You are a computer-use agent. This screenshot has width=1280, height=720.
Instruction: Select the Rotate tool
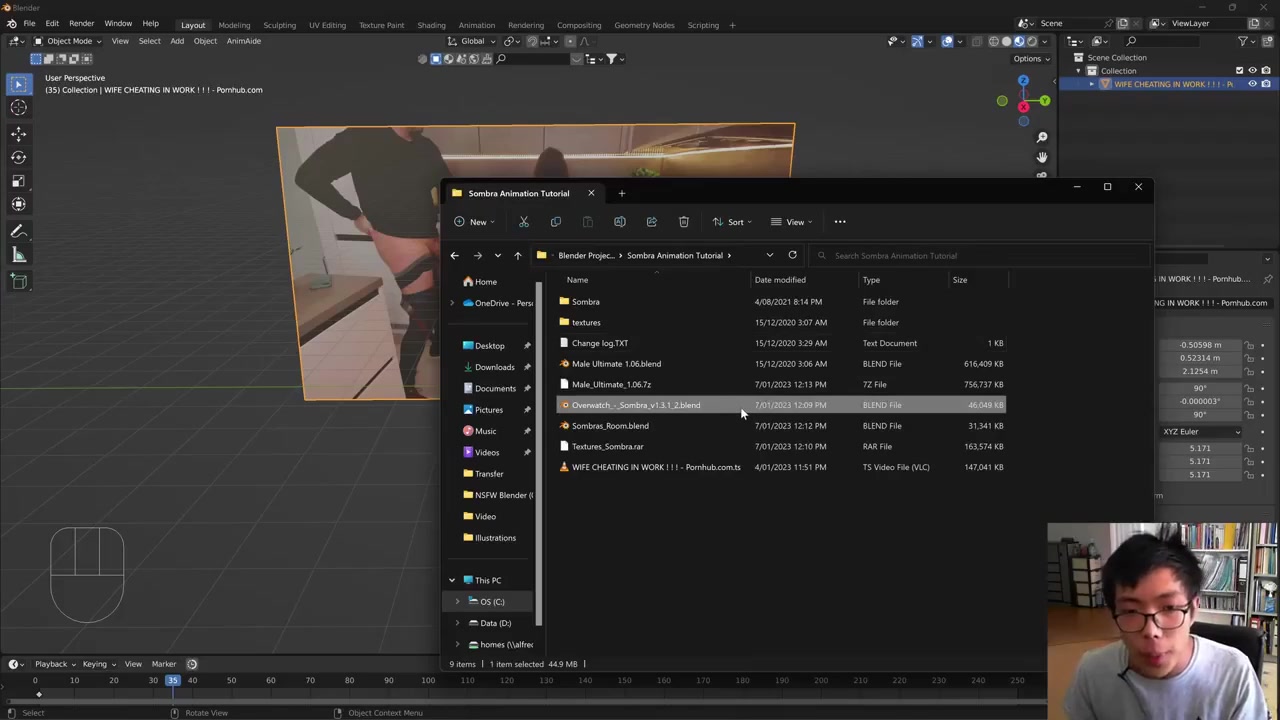click(18, 157)
